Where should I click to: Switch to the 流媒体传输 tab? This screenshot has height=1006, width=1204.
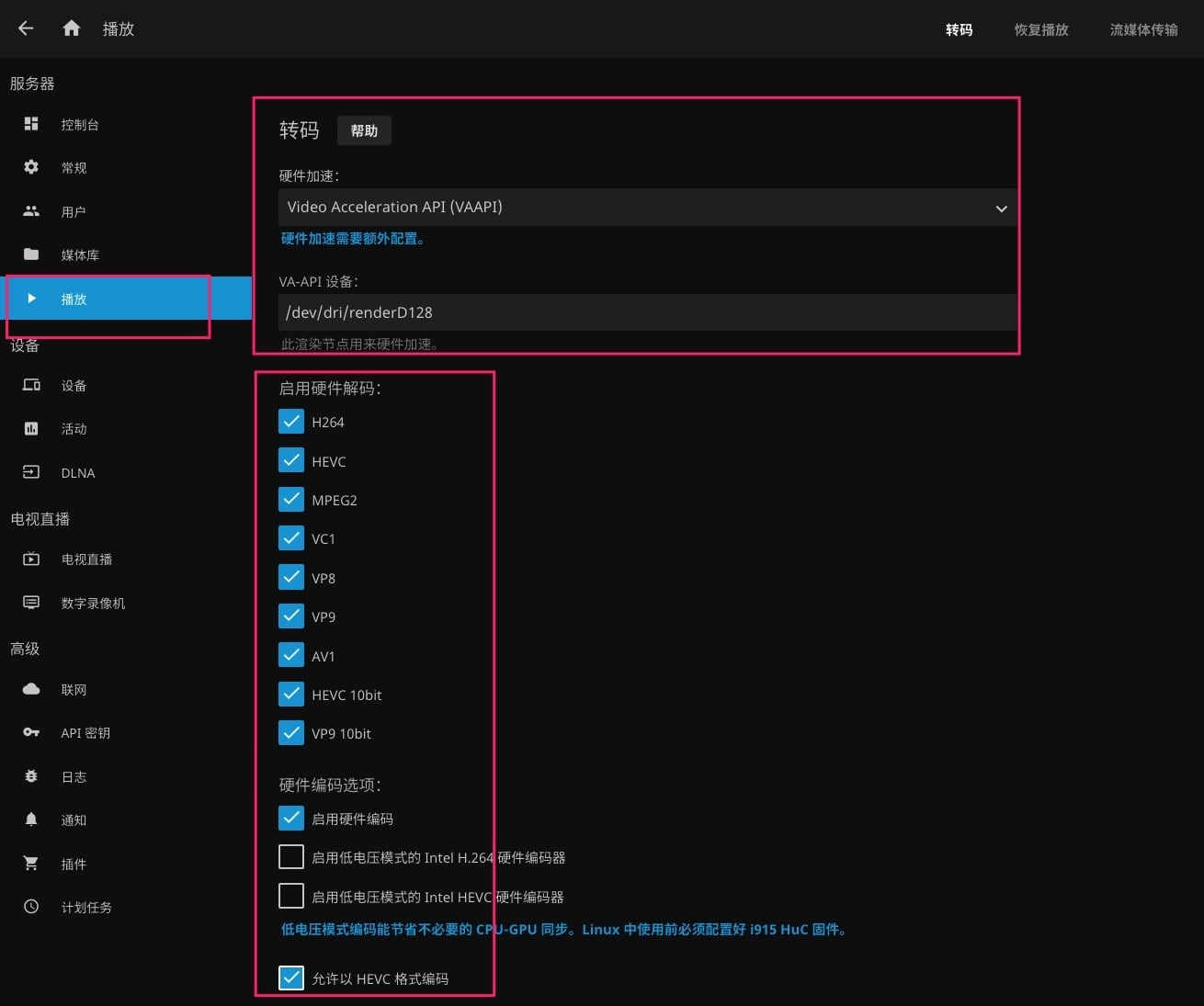(x=1143, y=29)
